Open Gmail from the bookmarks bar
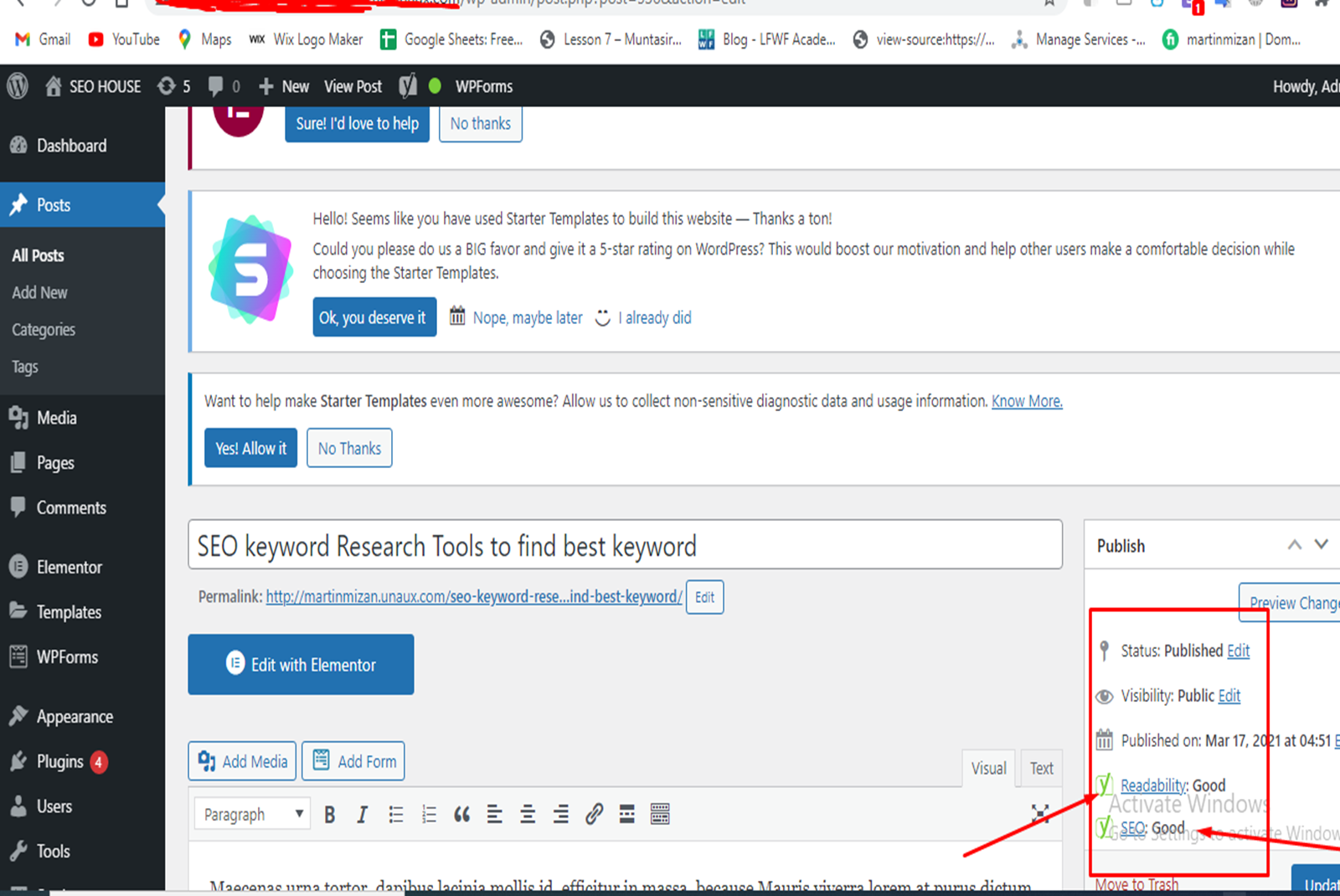1340x896 pixels. [x=41, y=39]
